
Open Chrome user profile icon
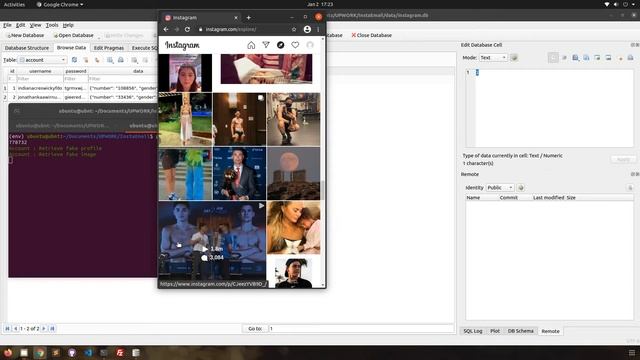307,29
